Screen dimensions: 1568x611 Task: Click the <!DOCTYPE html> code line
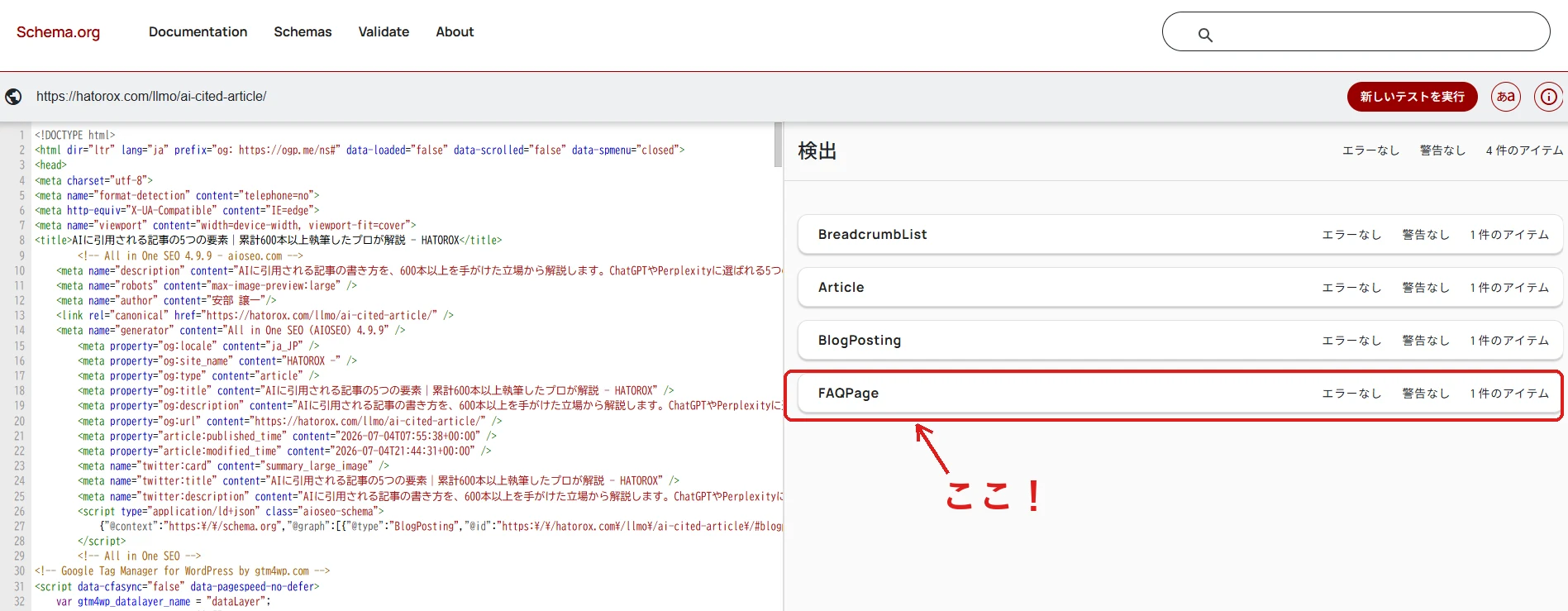coord(75,135)
